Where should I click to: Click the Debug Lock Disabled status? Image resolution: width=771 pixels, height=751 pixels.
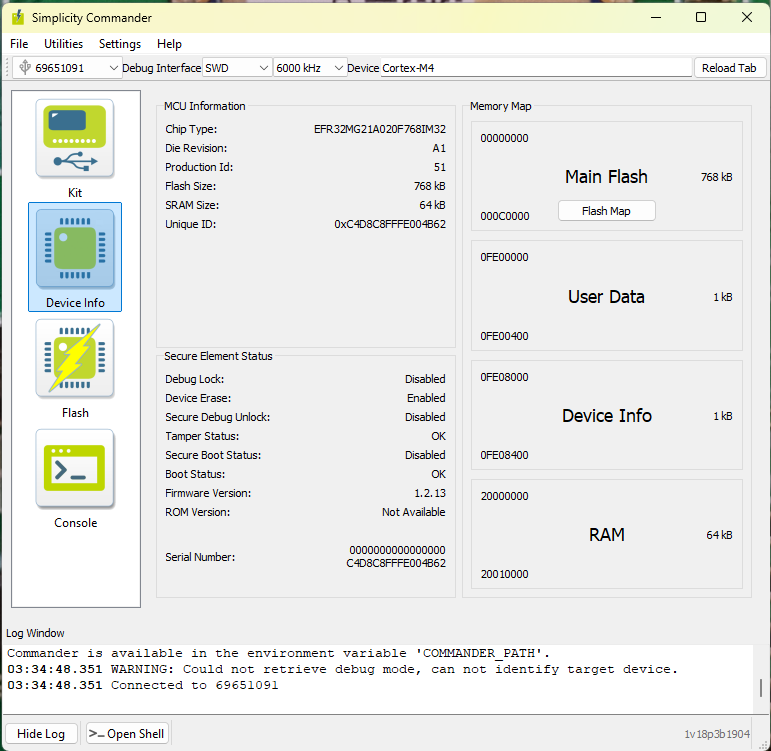[x=425, y=379]
